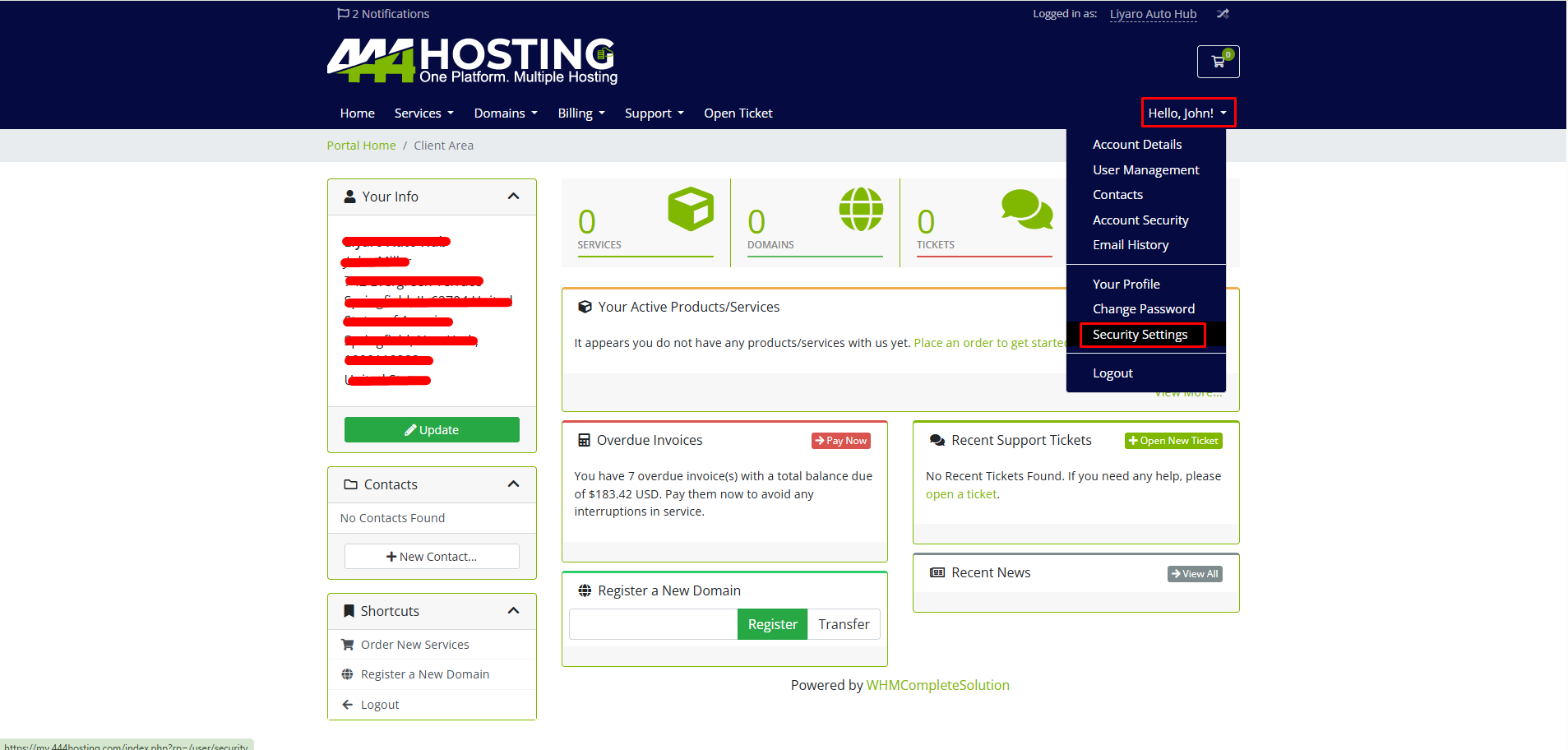Image resolution: width=1568 pixels, height=750 pixels.
Task: Click the domain name input field
Action: pos(654,624)
